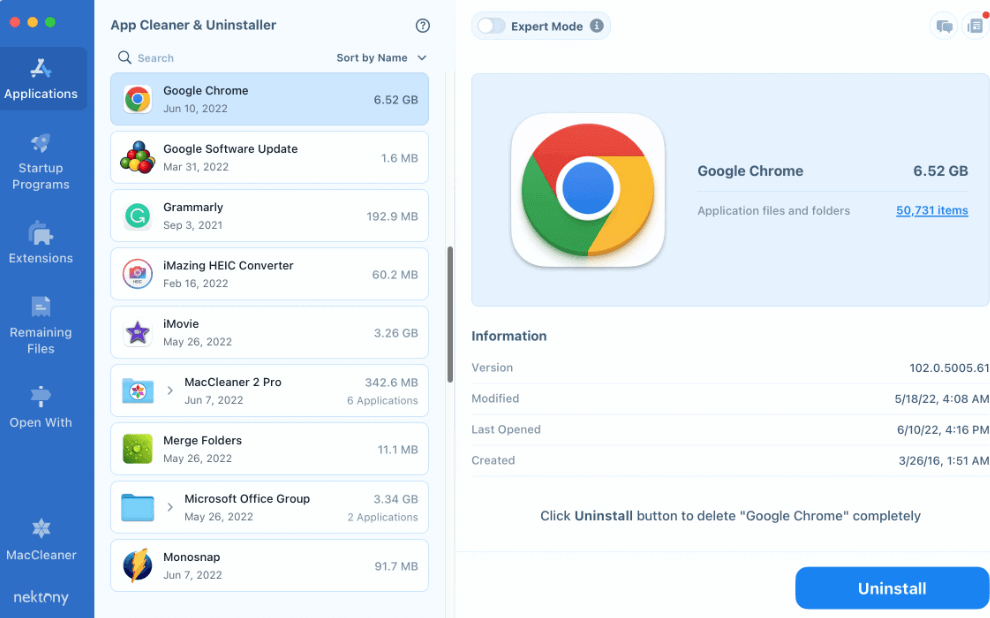990x618 pixels.
Task: Click the Grammarly app icon
Action: pos(137,216)
